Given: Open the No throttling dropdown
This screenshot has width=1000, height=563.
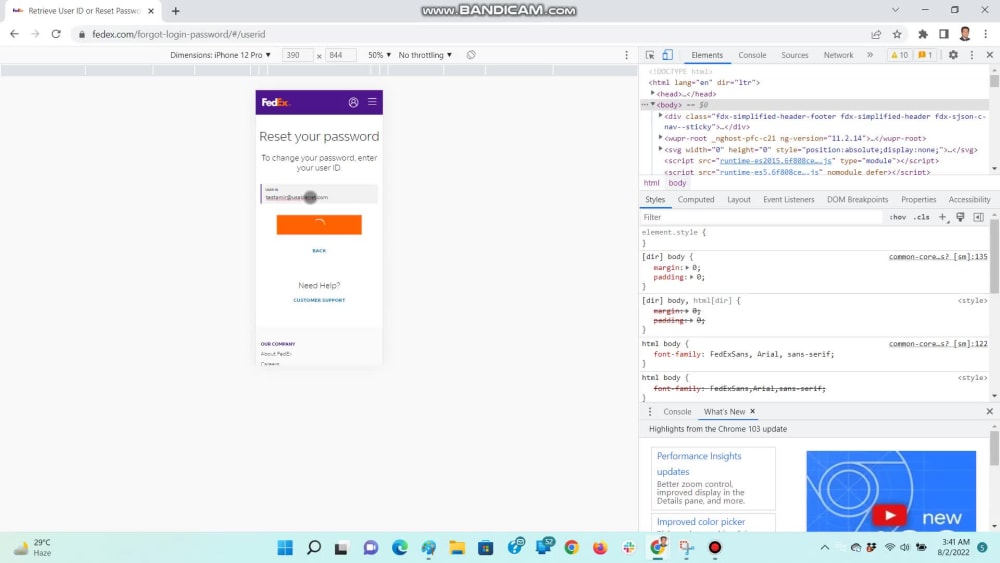Looking at the screenshot, I should 425,55.
